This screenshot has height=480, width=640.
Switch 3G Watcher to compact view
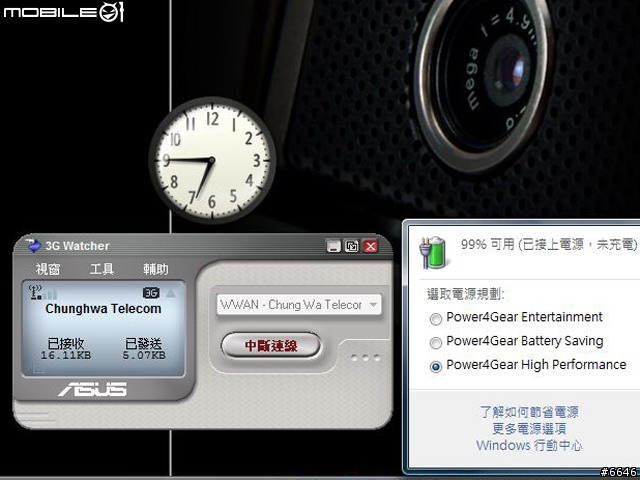click(x=351, y=246)
